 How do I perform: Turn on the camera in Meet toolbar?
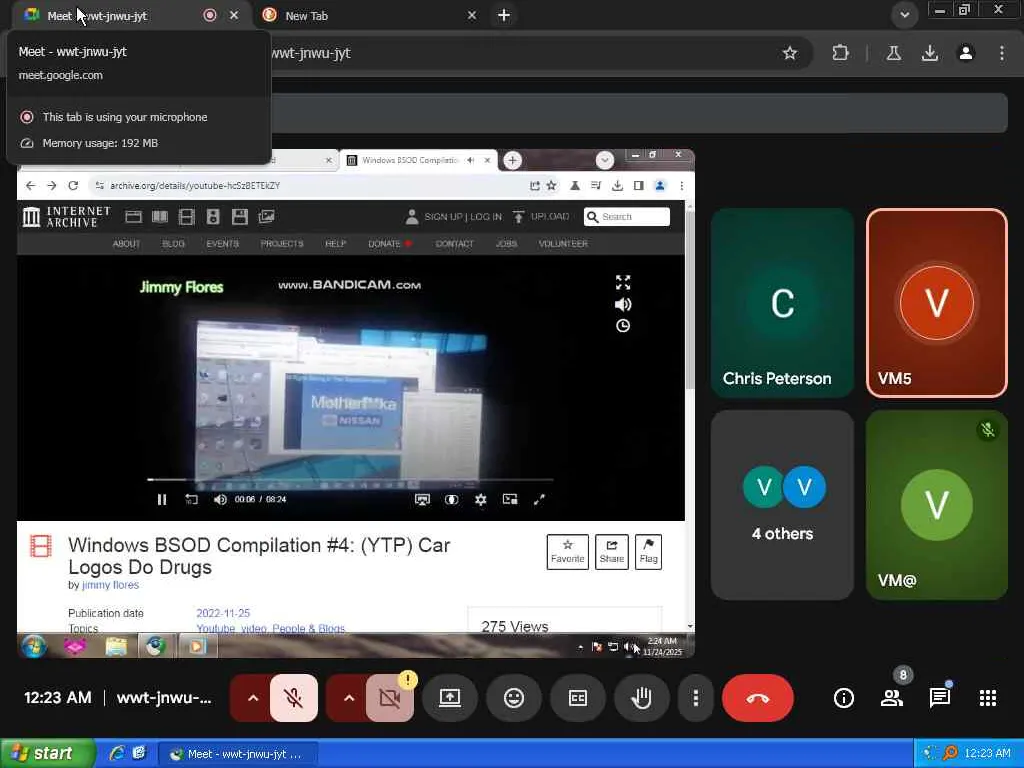(x=390, y=698)
